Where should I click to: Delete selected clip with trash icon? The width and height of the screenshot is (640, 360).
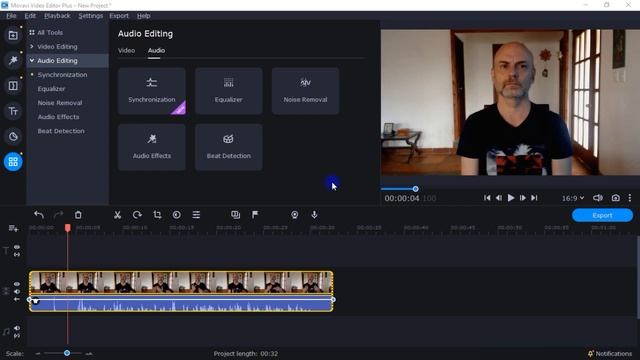point(78,215)
